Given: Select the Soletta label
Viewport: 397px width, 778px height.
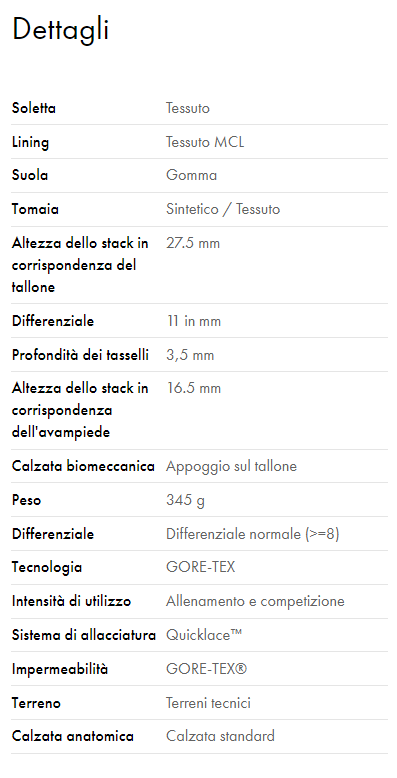Looking at the screenshot, I should [x=34, y=108].
